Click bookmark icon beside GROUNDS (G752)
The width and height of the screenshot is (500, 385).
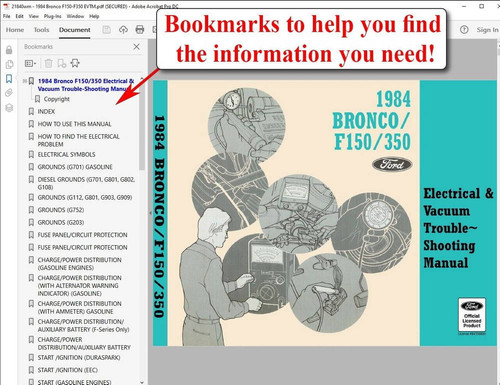(31, 210)
